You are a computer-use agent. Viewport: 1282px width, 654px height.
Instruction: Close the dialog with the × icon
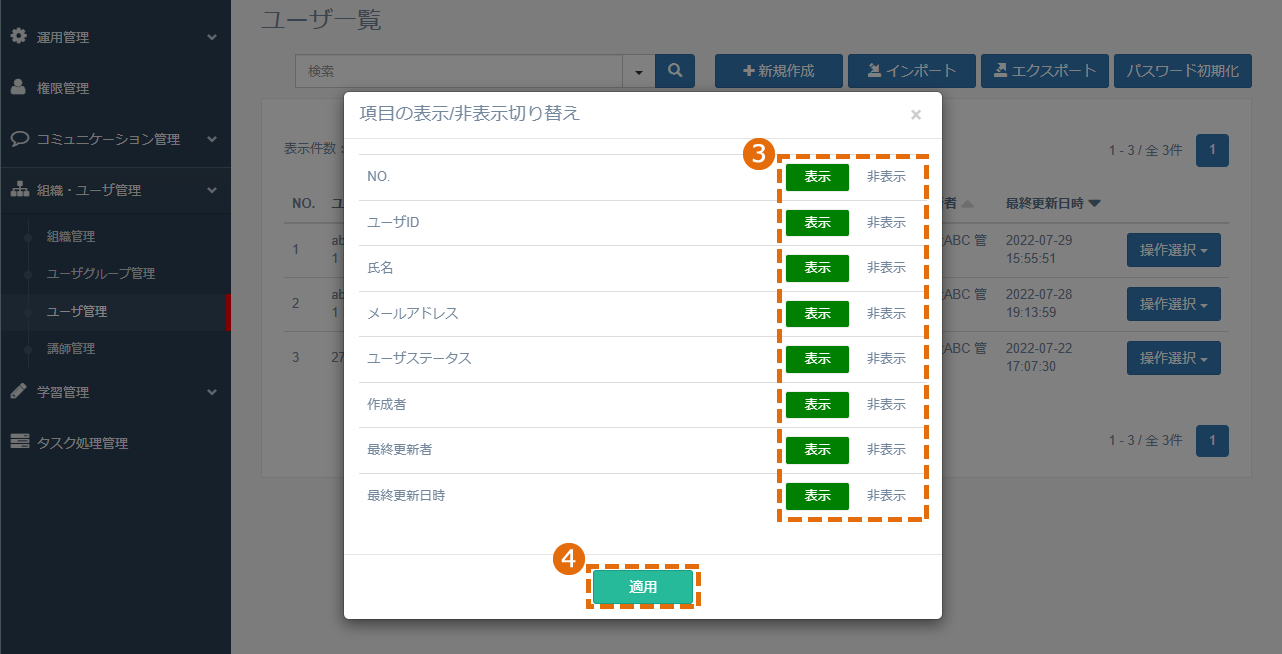(x=916, y=115)
